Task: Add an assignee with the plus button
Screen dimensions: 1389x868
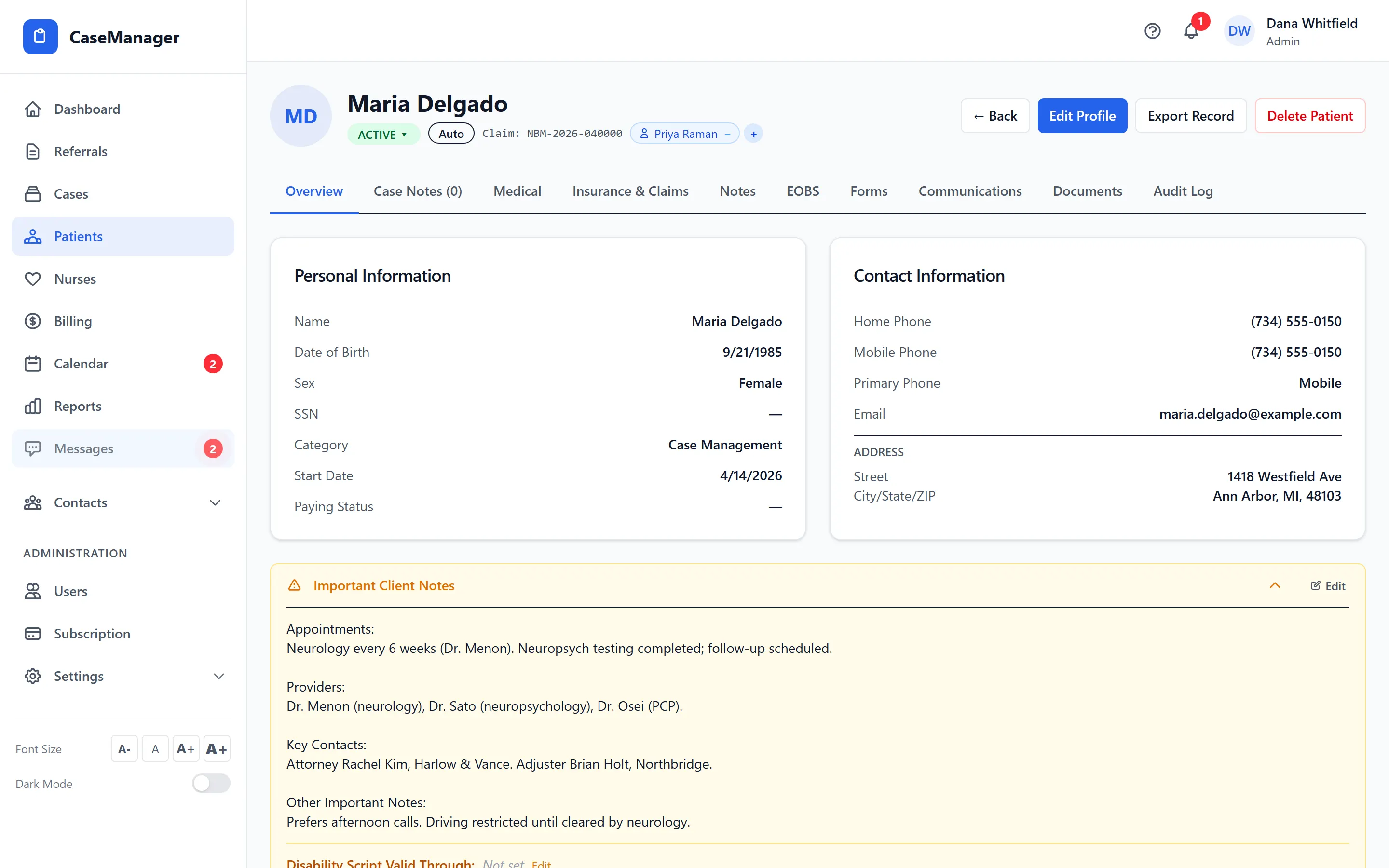Action: click(x=753, y=134)
